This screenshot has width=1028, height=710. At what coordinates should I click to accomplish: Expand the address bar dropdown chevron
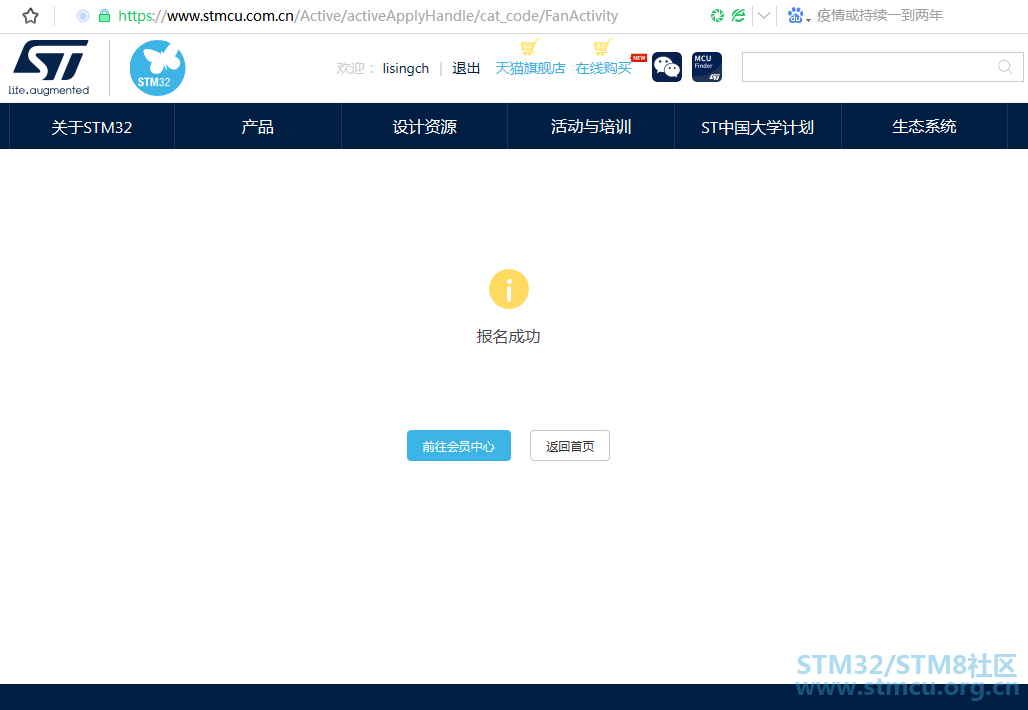coord(764,15)
